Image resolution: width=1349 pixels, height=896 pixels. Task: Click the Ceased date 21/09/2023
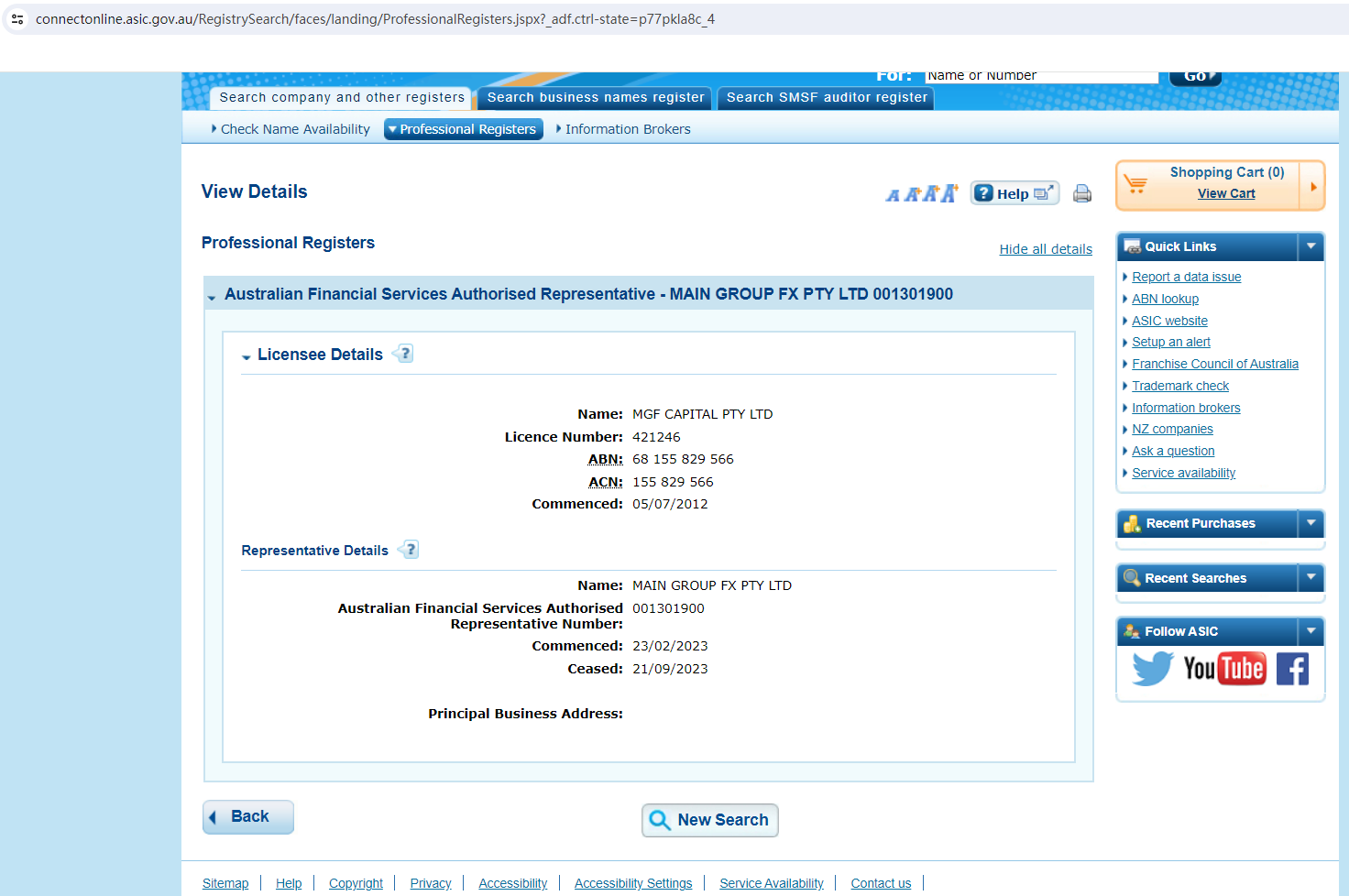670,669
